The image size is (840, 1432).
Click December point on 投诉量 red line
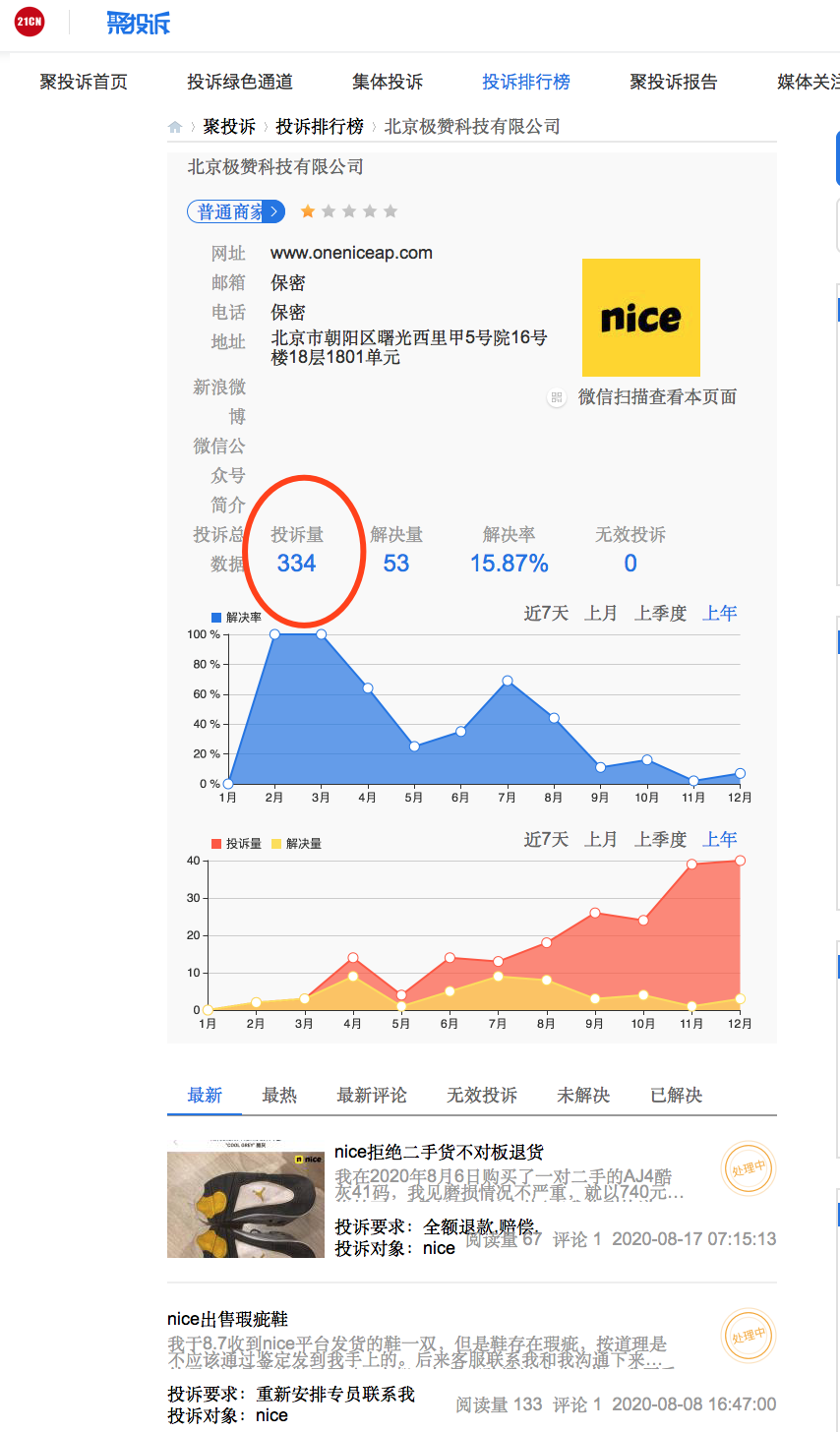tap(740, 861)
